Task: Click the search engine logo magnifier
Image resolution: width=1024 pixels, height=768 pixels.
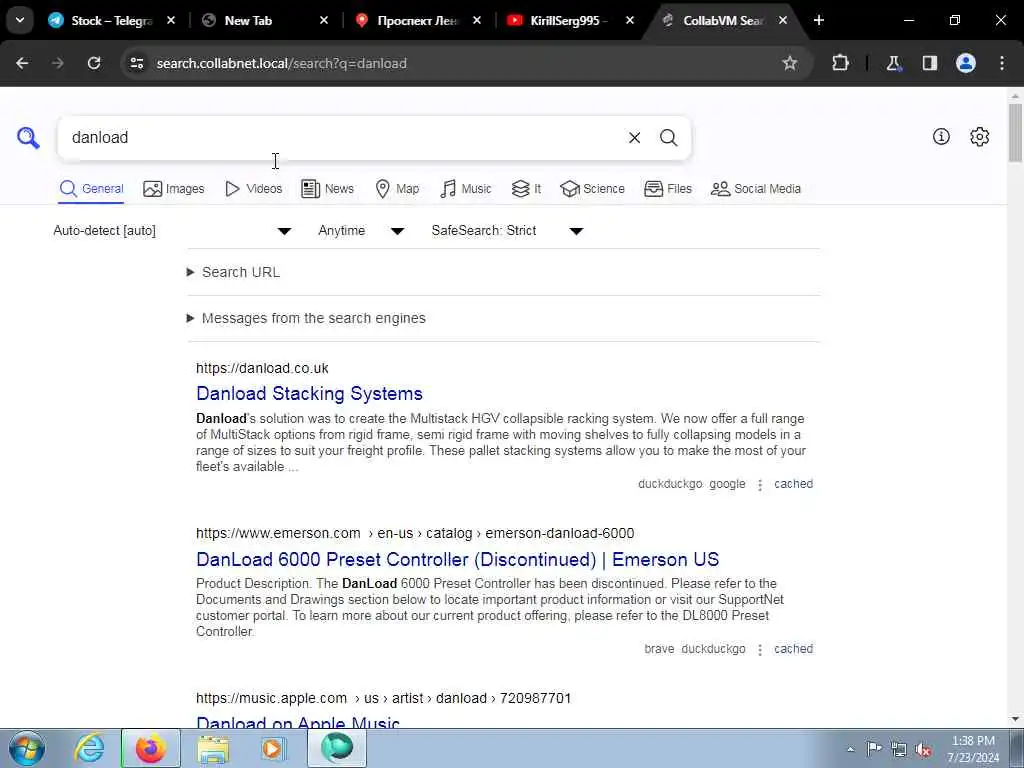Action: [28, 138]
